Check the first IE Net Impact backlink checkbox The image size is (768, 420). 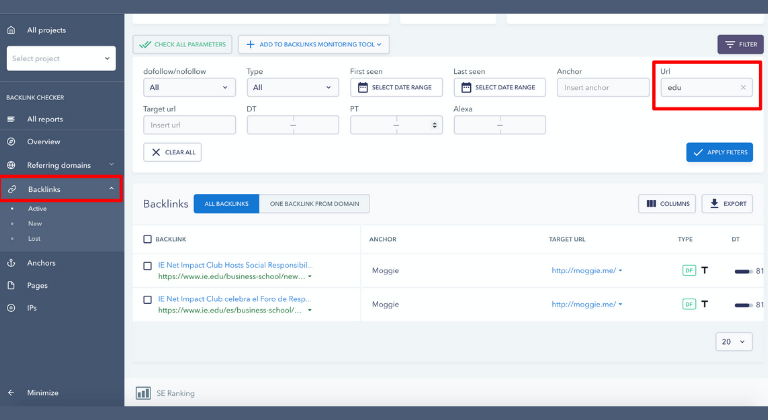click(x=148, y=270)
